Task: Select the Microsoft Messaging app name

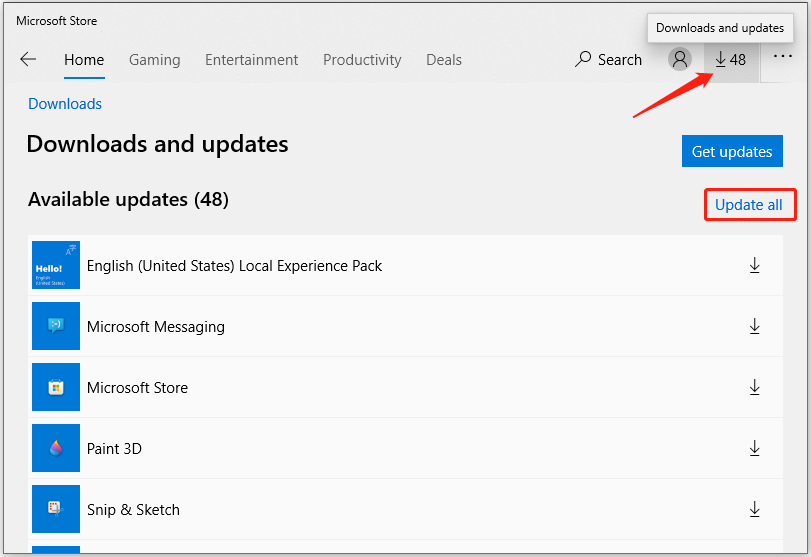Action: tap(156, 327)
